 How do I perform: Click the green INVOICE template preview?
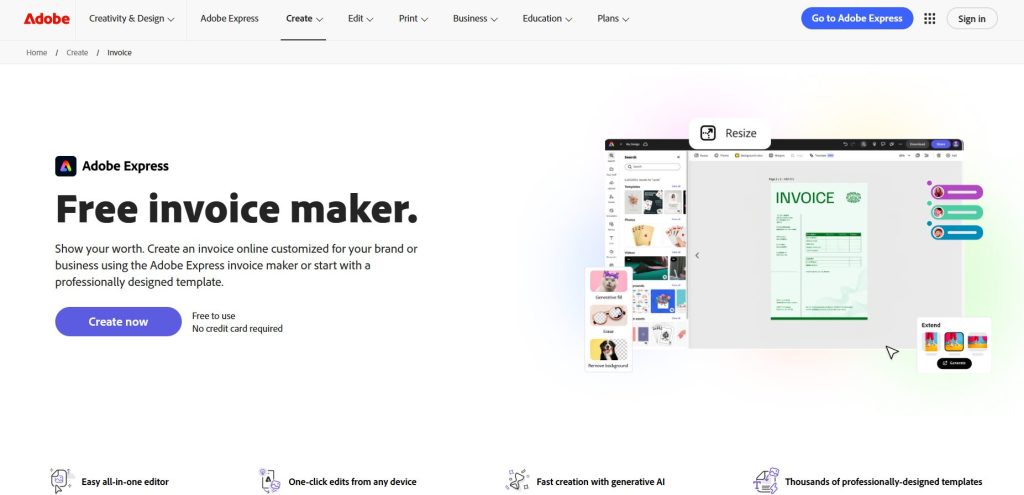pos(819,251)
